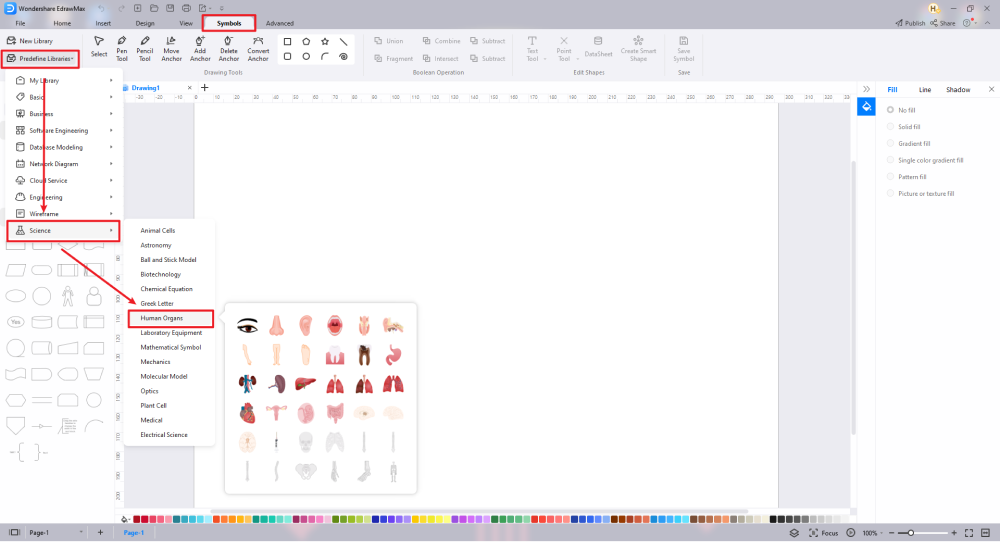This screenshot has width=1000, height=542.
Task: Collapse the right panel with double chevron
Action: point(866,89)
